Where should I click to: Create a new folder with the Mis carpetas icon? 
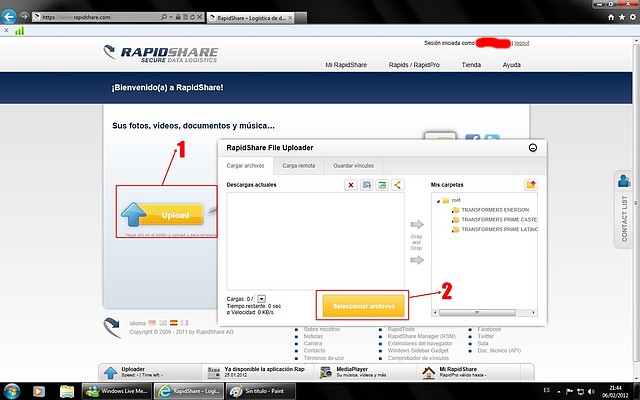531,185
